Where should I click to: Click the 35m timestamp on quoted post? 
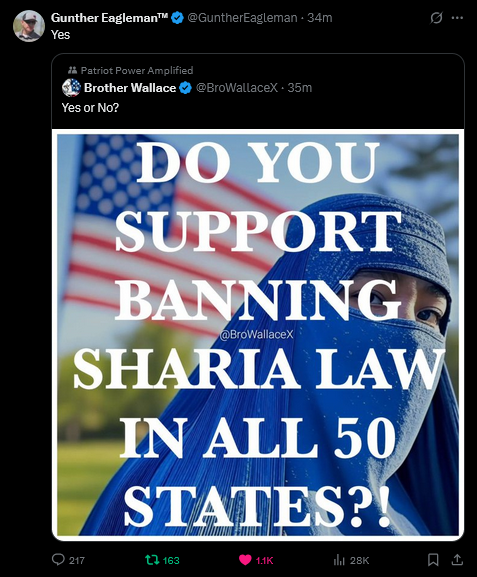coord(300,88)
